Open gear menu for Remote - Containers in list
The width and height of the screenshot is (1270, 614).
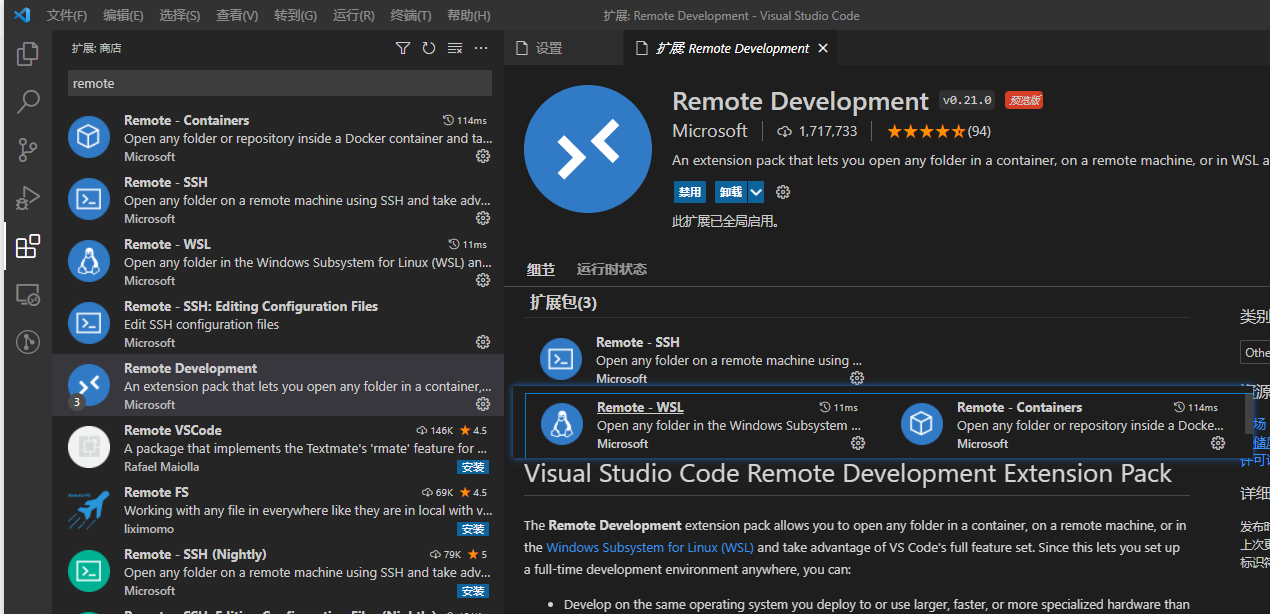pos(483,156)
